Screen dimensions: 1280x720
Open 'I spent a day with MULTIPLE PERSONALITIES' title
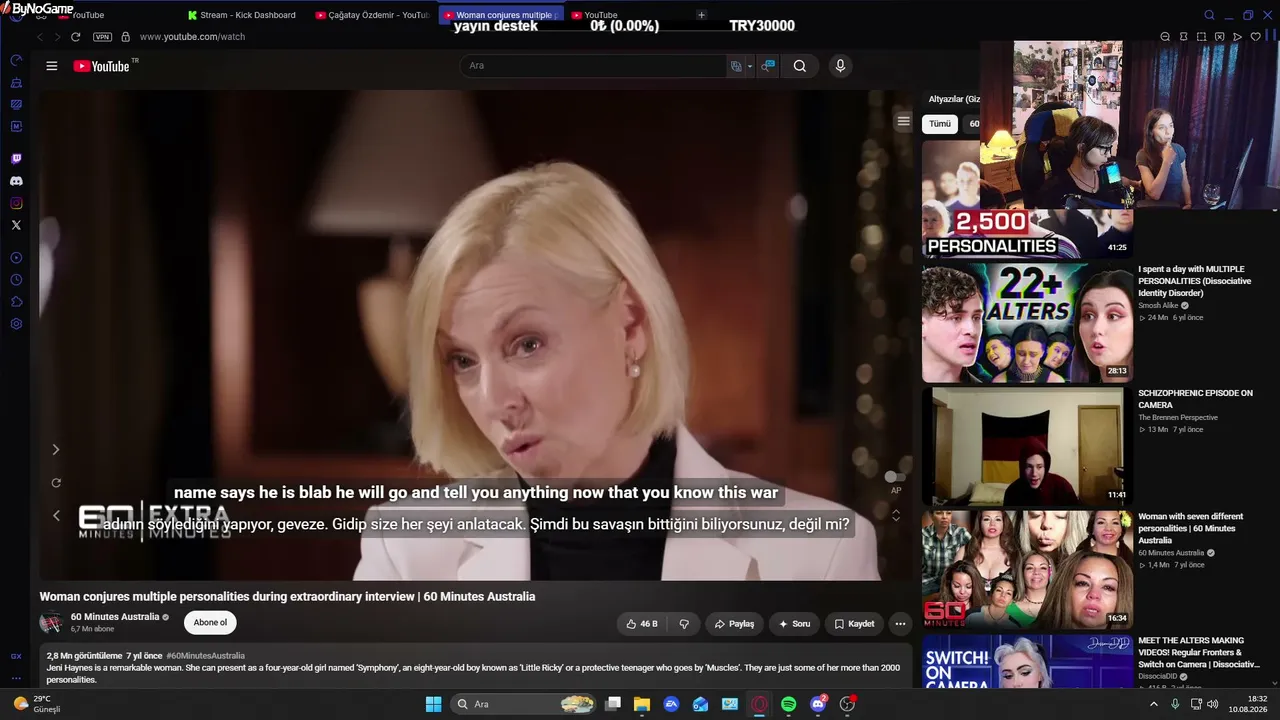1195,281
